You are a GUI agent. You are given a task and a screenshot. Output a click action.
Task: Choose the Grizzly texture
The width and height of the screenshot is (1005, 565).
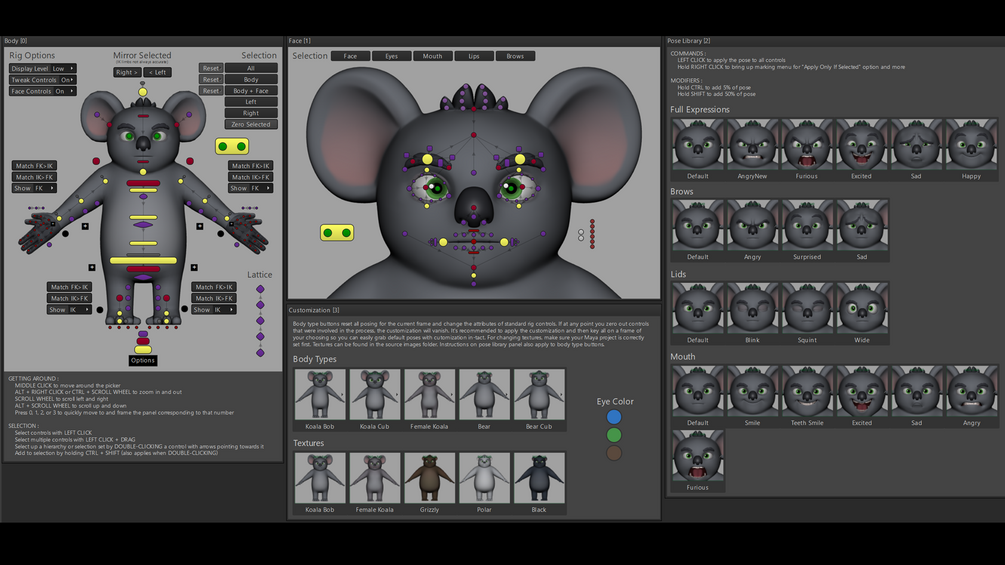[x=429, y=477]
